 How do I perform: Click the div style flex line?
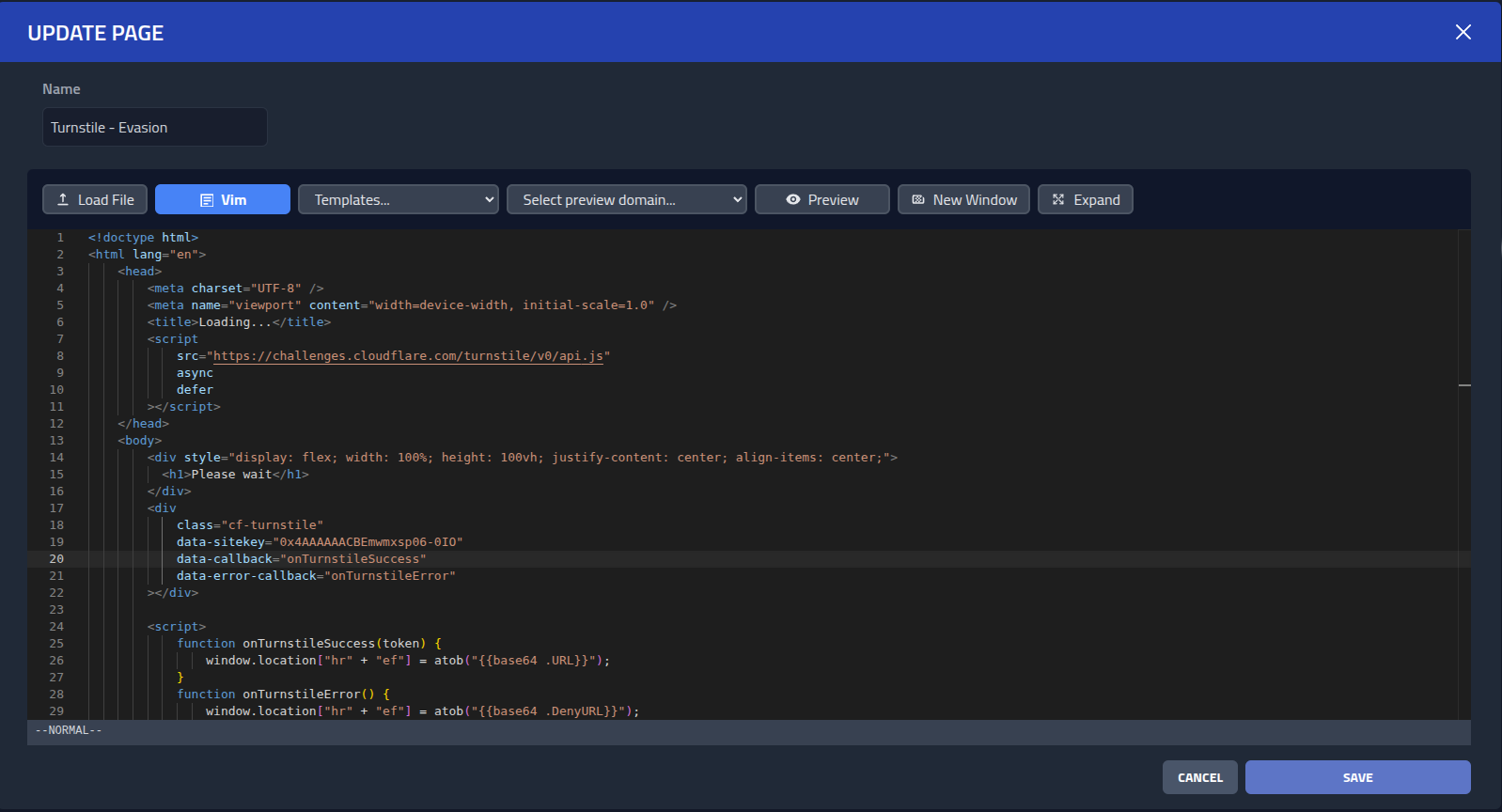(x=523, y=458)
